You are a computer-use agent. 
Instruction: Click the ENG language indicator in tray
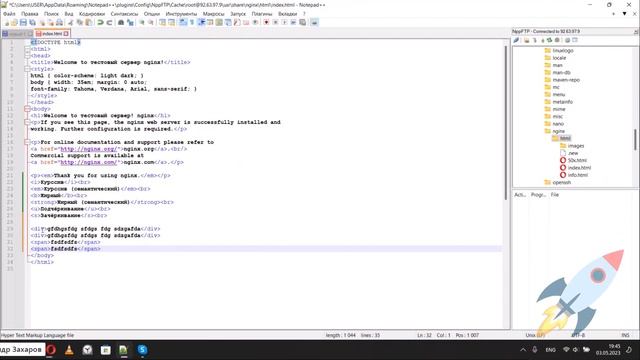click(x=550, y=350)
